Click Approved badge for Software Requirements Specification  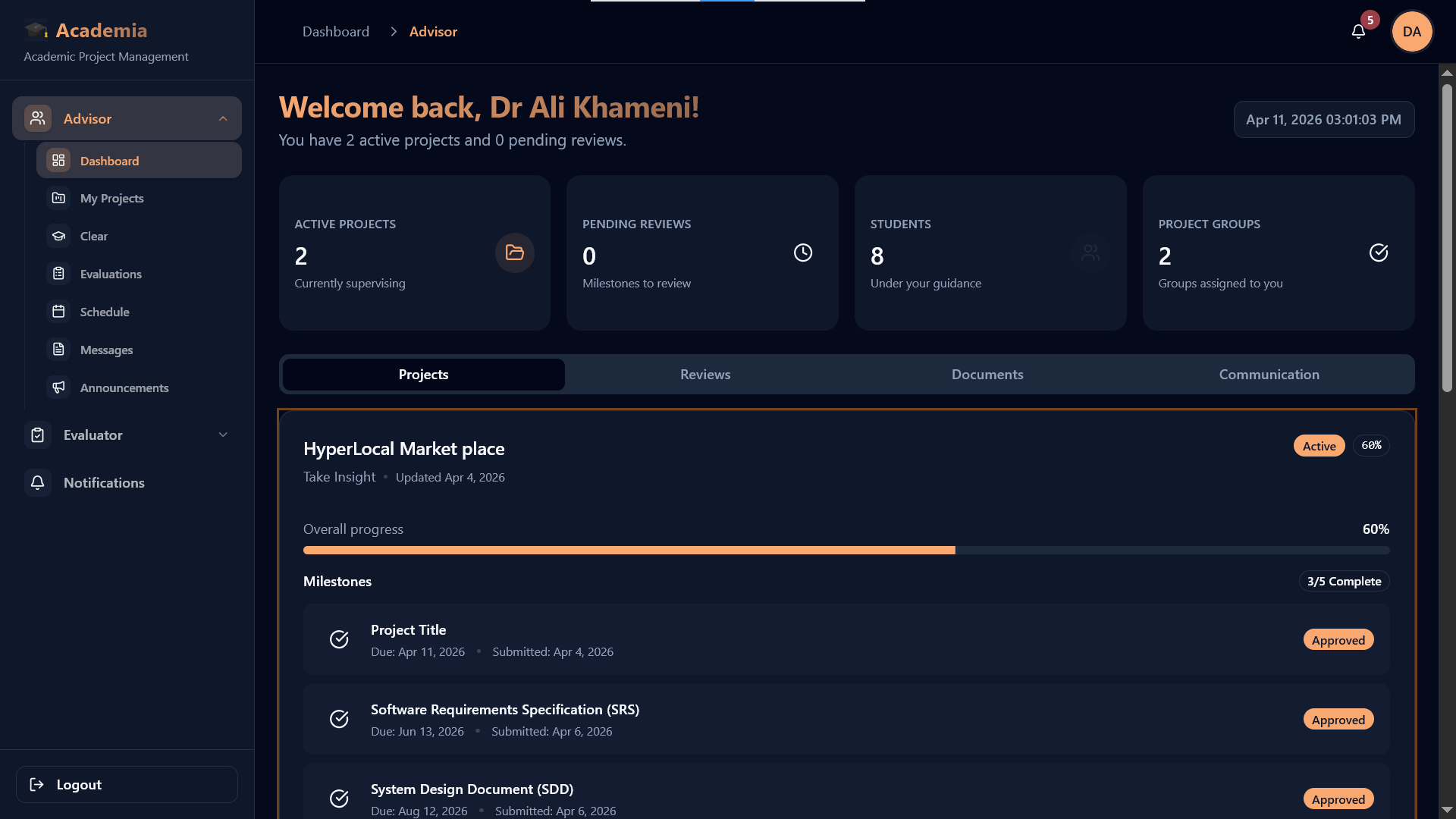(1338, 720)
